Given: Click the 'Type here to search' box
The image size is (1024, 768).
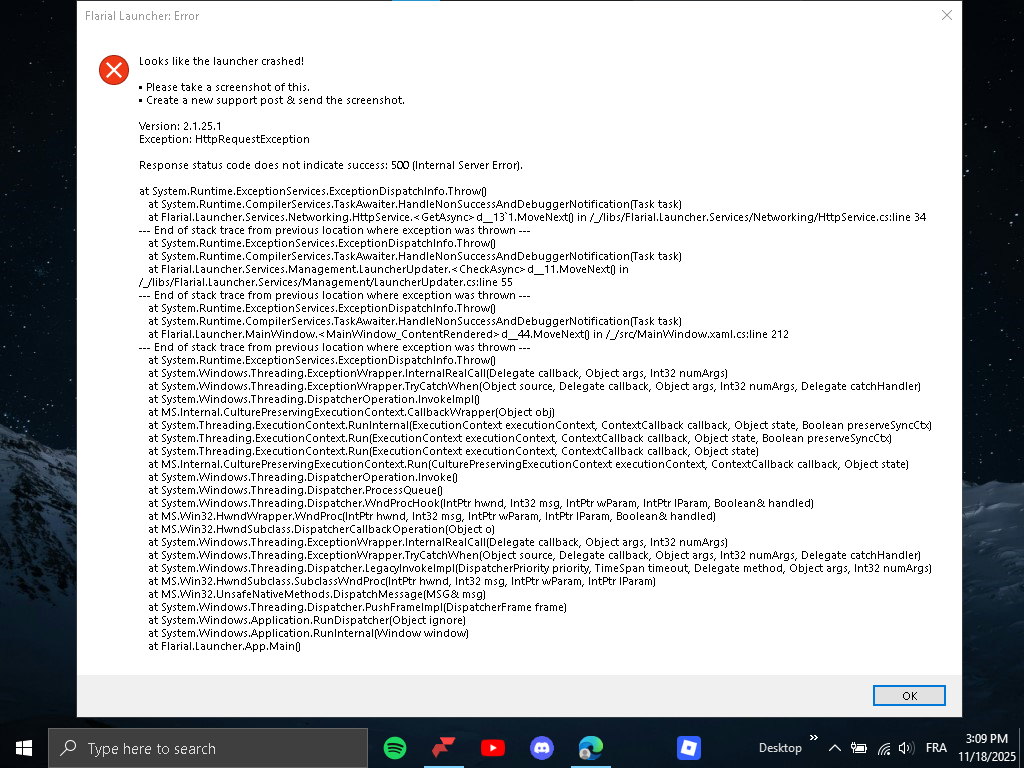Looking at the screenshot, I should (208, 748).
